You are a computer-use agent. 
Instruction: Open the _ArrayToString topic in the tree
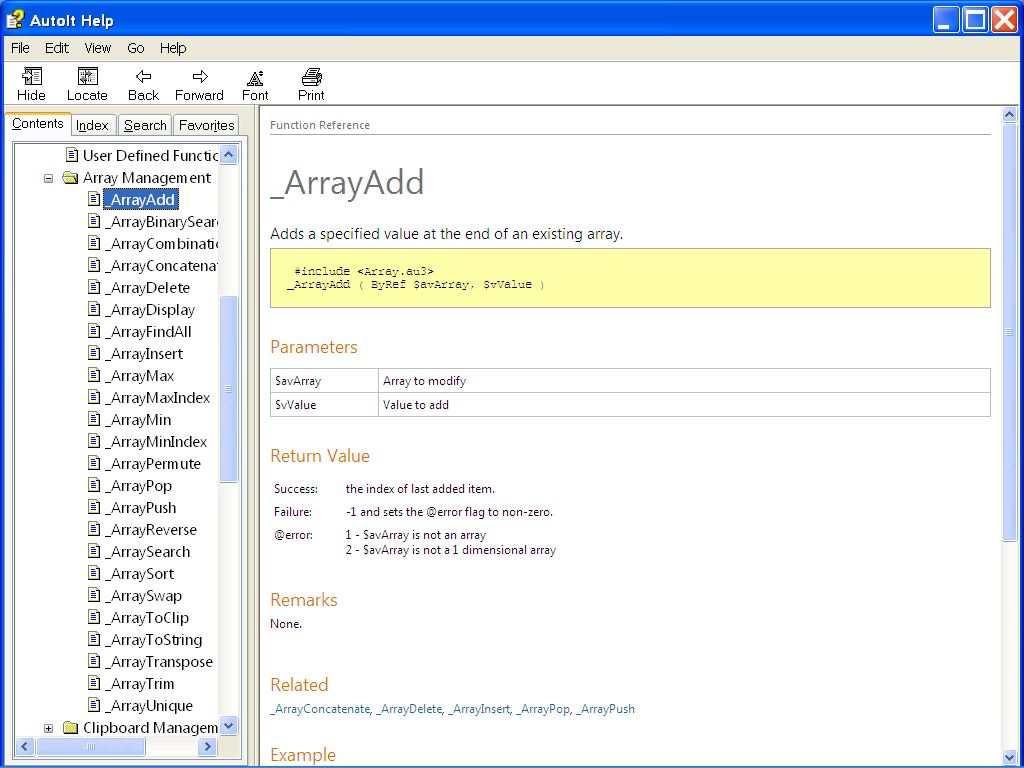tap(153, 639)
